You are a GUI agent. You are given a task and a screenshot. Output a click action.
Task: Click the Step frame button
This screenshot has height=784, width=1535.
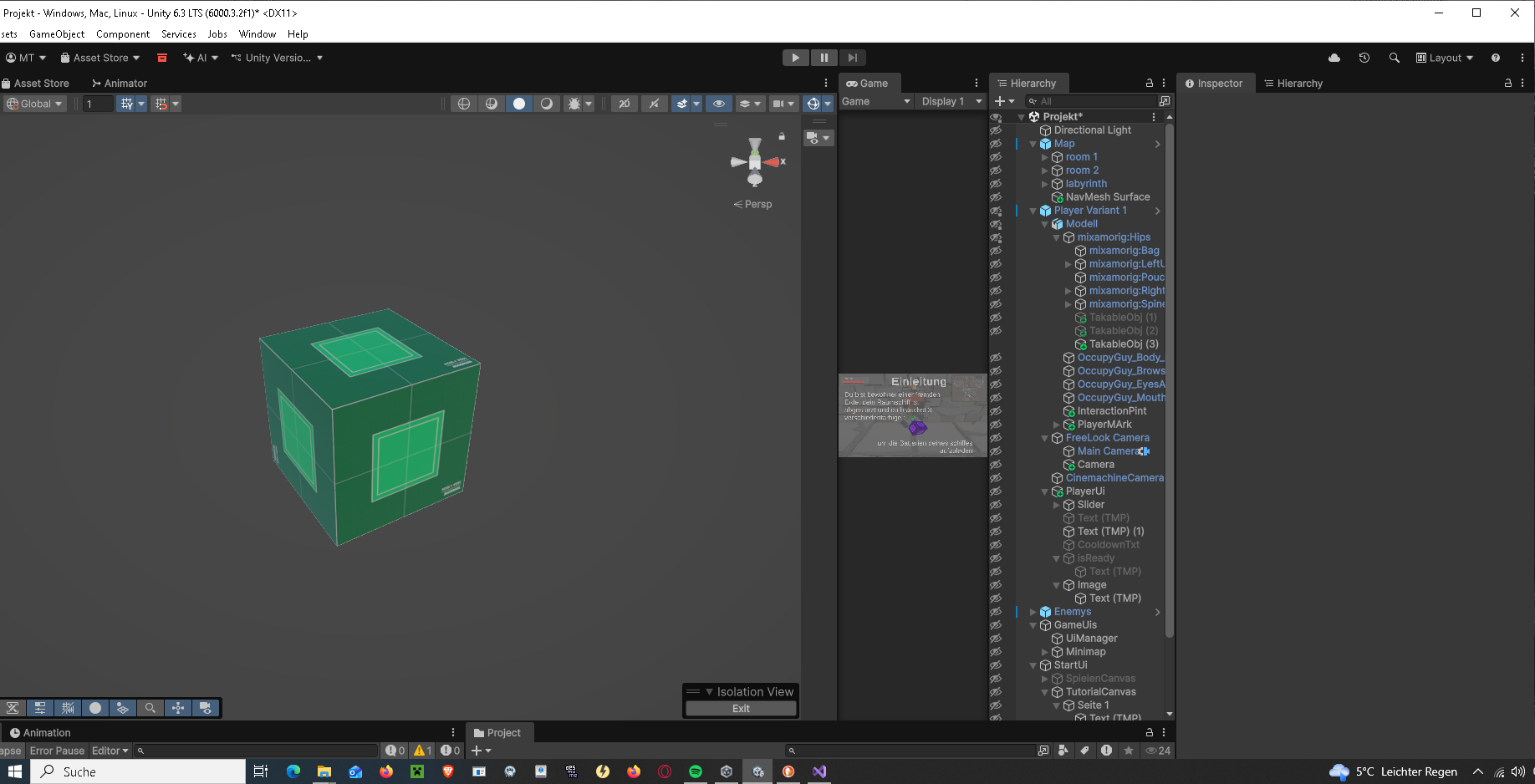(x=852, y=58)
